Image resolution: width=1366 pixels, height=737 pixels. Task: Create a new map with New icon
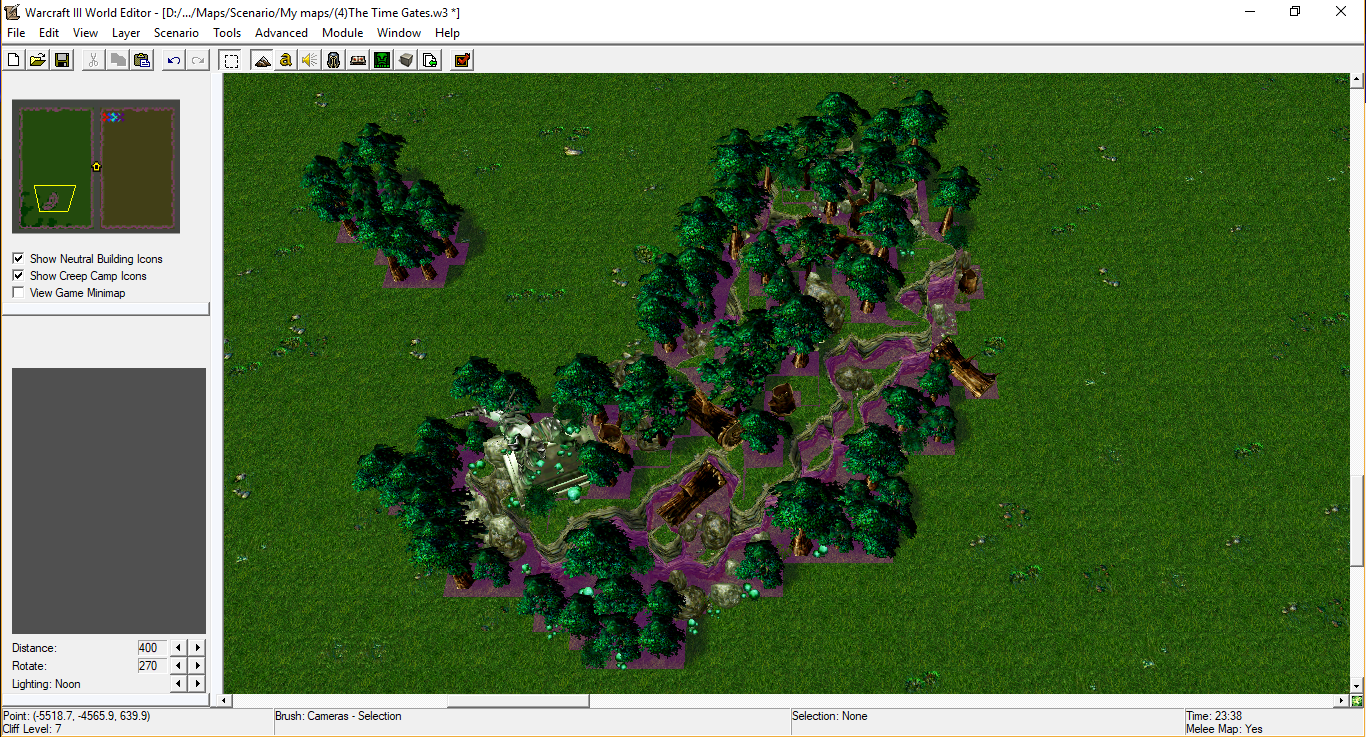[x=14, y=60]
